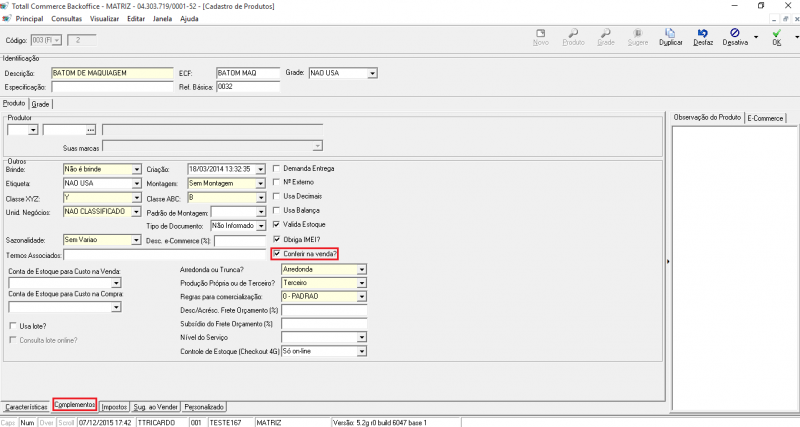
Task: Expand the Arredonda ou Trunca dropdown
Action: coord(361,269)
